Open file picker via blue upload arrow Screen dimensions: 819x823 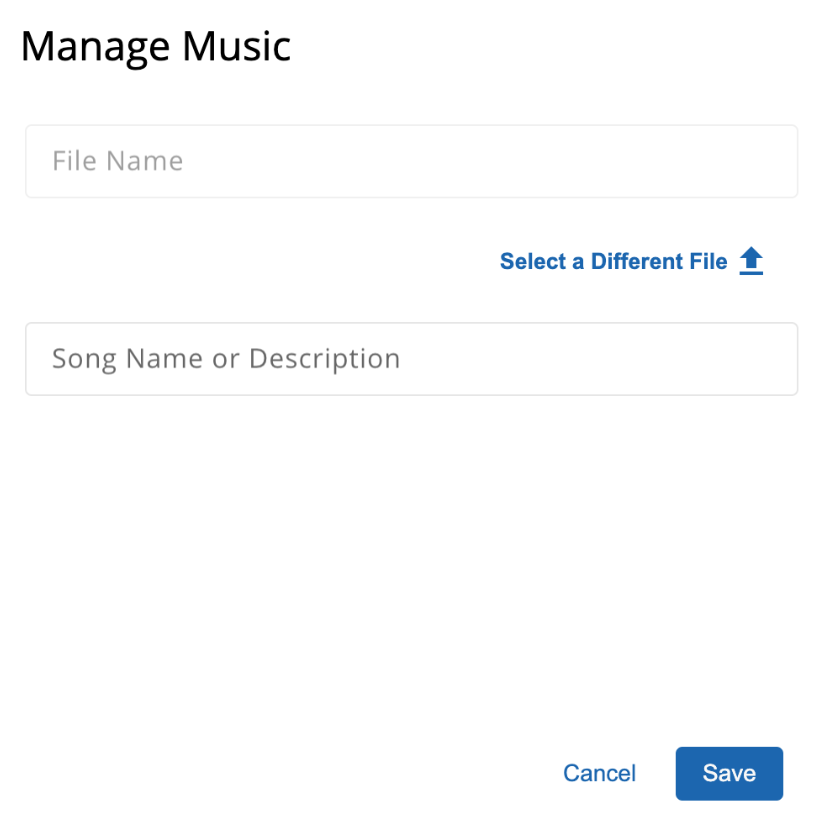(751, 261)
